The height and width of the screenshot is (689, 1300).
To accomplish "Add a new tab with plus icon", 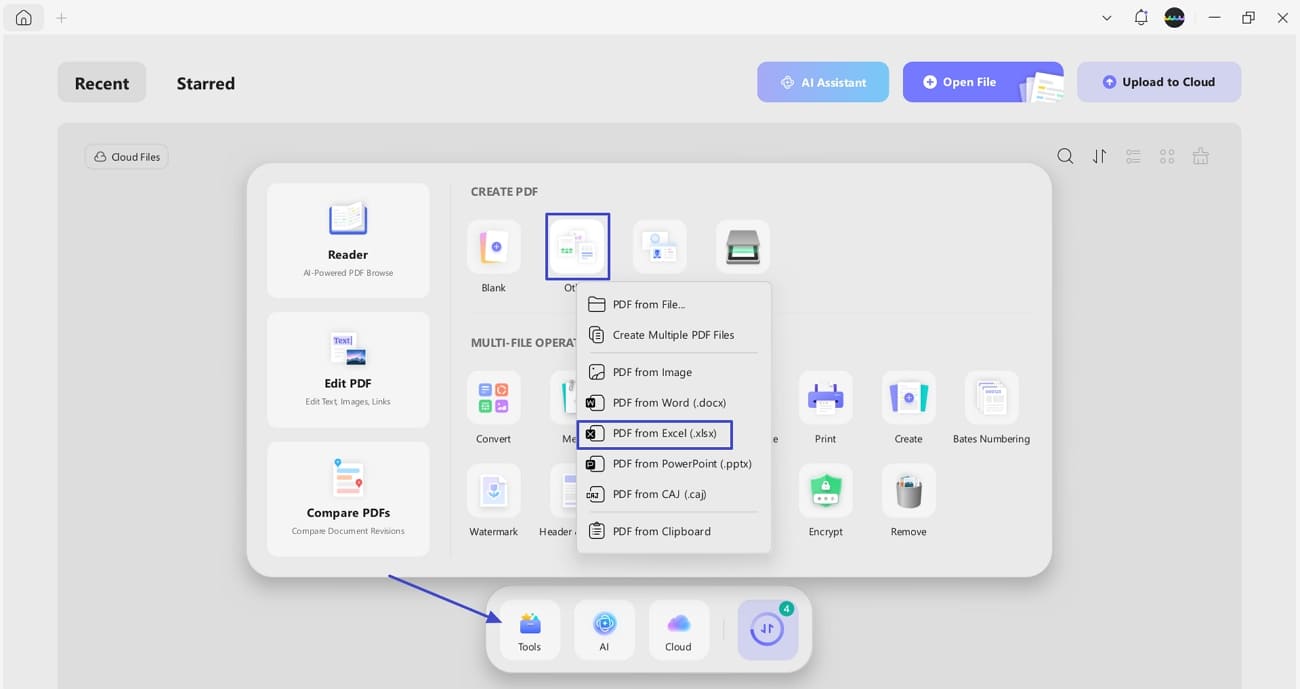I will pos(61,18).
